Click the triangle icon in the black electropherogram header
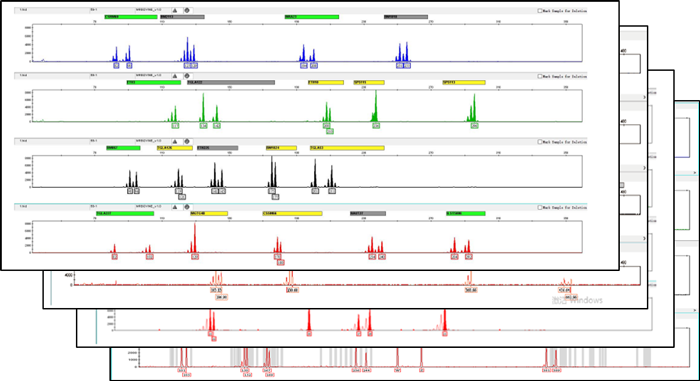The height and width of the screenshot is (381, 700). click(175, 142)
